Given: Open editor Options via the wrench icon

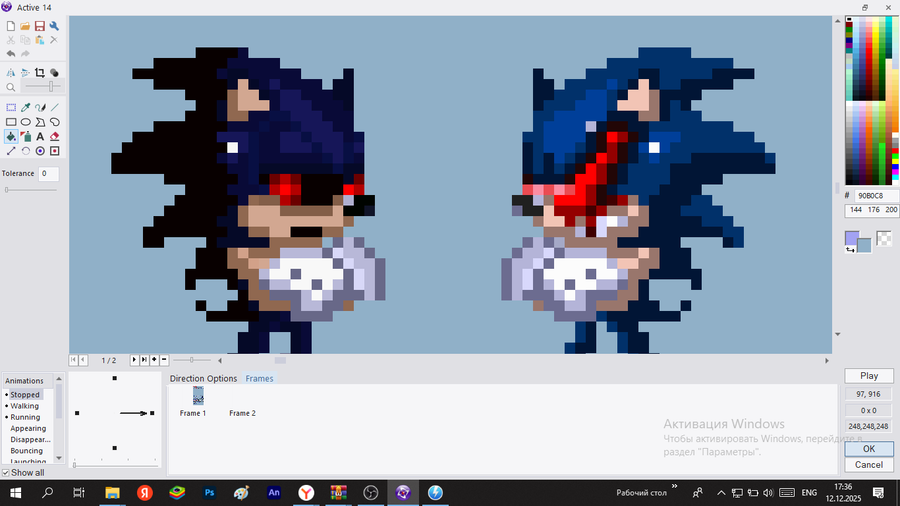Looking at the screenshot, I should point(54,26).
